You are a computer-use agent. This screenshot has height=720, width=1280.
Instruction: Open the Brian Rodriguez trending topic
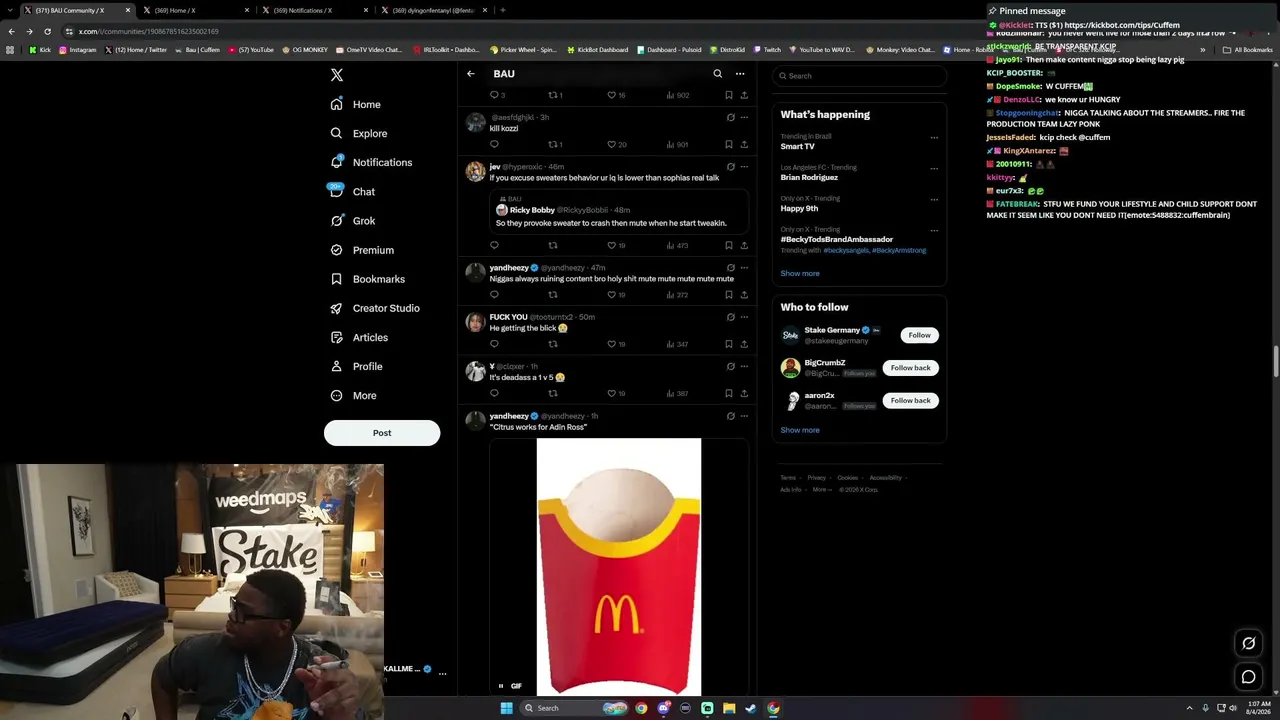point(809,177)
